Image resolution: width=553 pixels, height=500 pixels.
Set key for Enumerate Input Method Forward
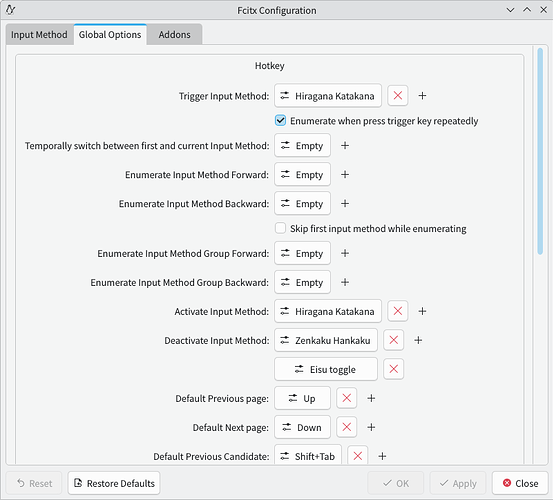point(303,174)
